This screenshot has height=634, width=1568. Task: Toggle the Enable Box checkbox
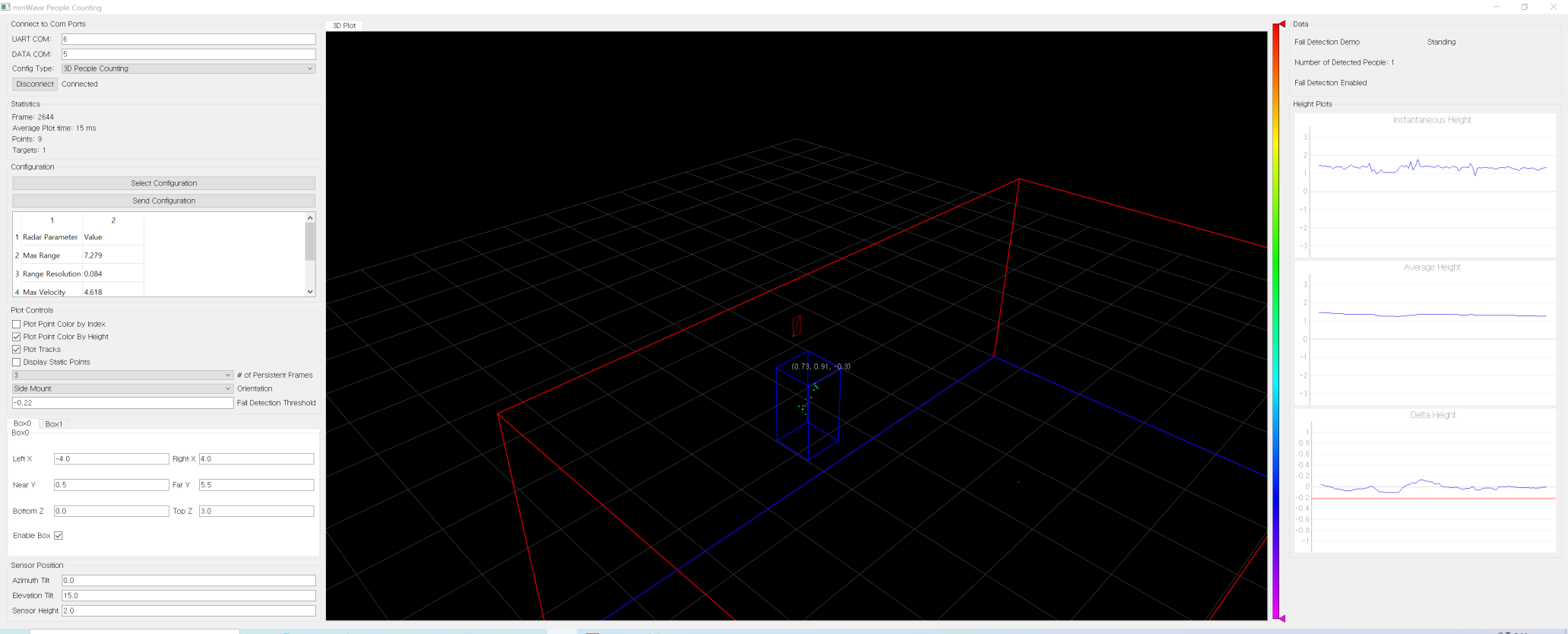(59, 536)
